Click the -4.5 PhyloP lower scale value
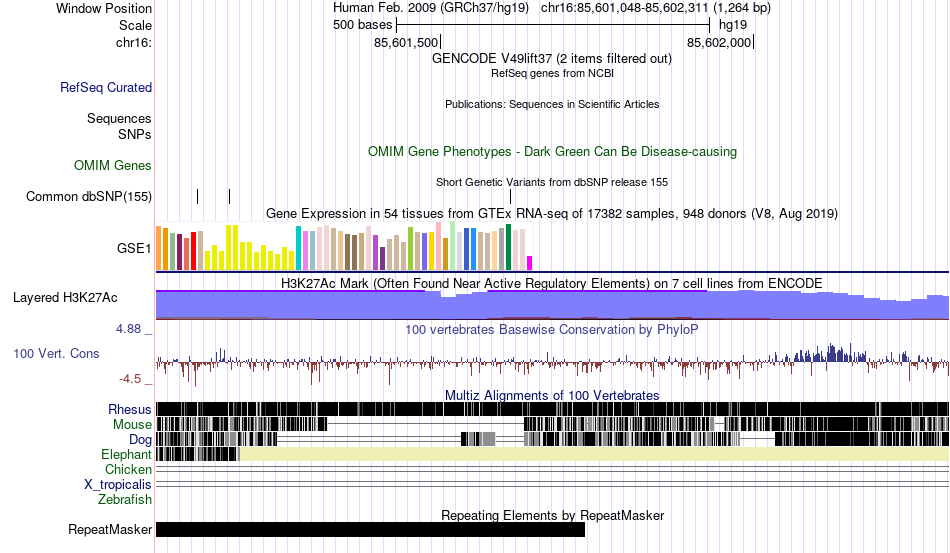The image size is (950, 553). [130, 379]
